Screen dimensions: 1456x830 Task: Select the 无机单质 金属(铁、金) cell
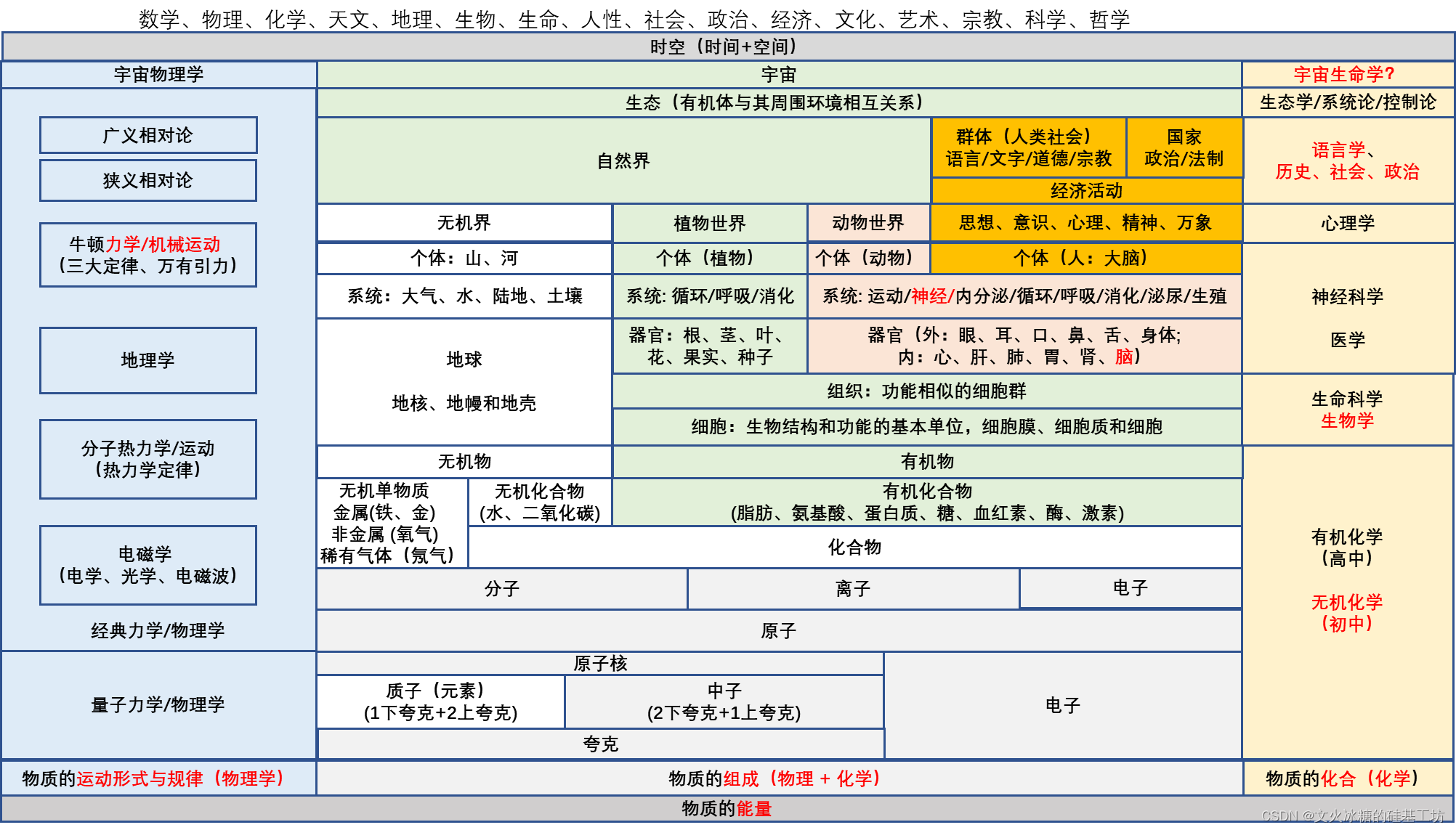392,523
